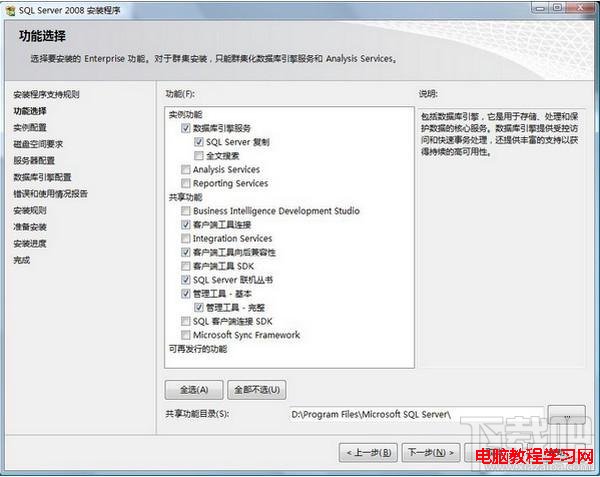600x477 pixels.
Task: Go back with 上一步(B) button
Action: [x=368, y=453]
